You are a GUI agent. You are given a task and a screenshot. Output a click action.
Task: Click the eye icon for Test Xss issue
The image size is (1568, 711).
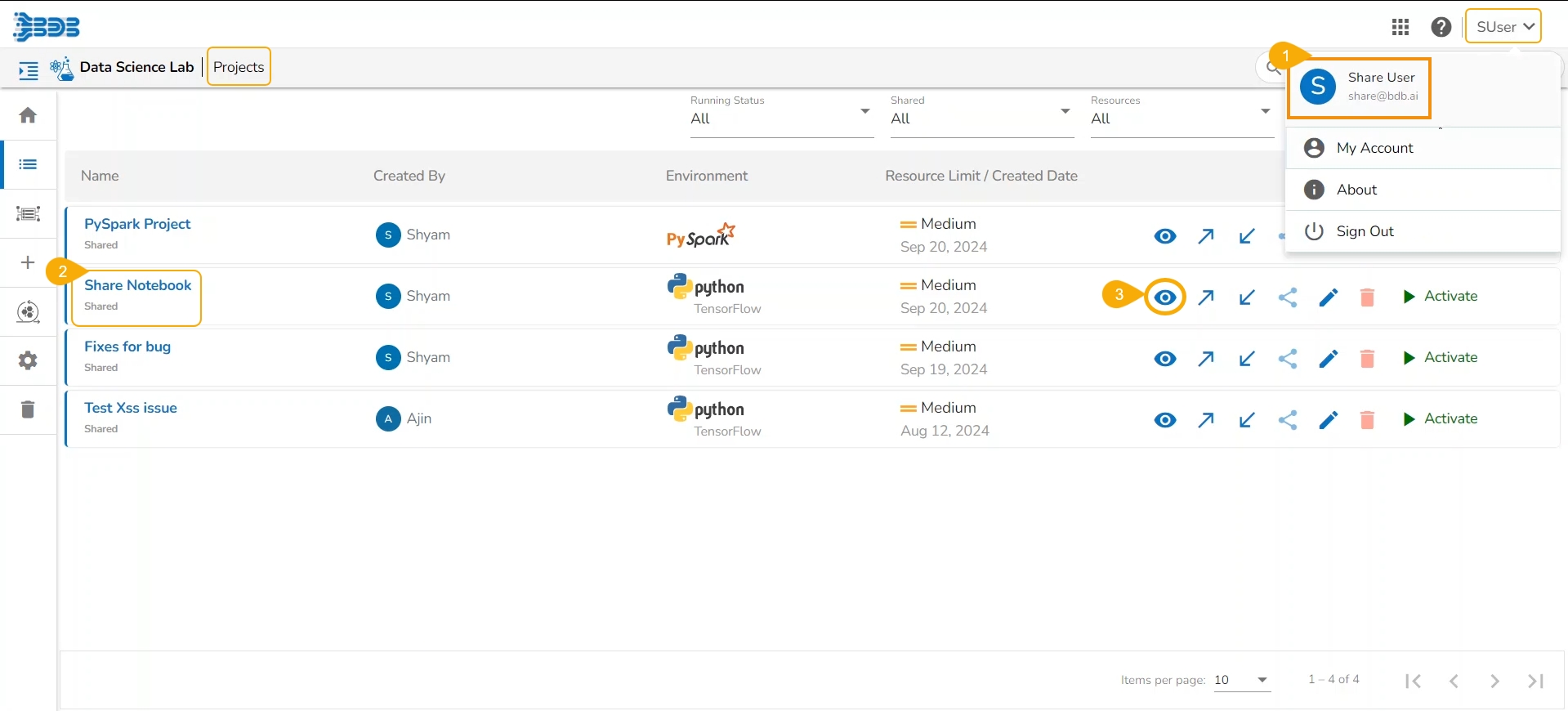[x=1165, y=420]
